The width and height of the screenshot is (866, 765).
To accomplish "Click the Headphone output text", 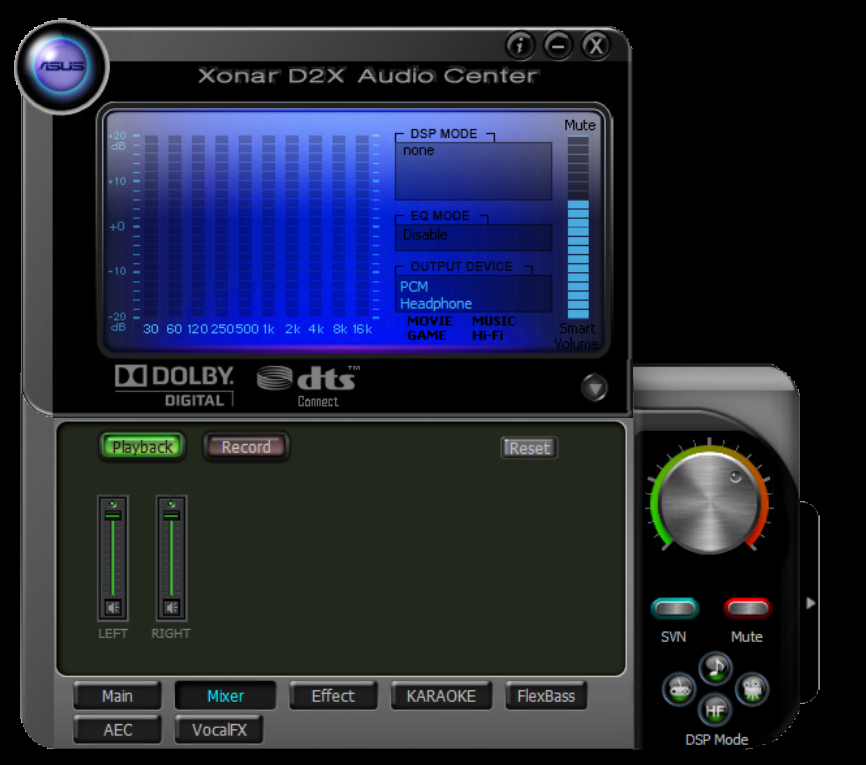I will point(436,303).
